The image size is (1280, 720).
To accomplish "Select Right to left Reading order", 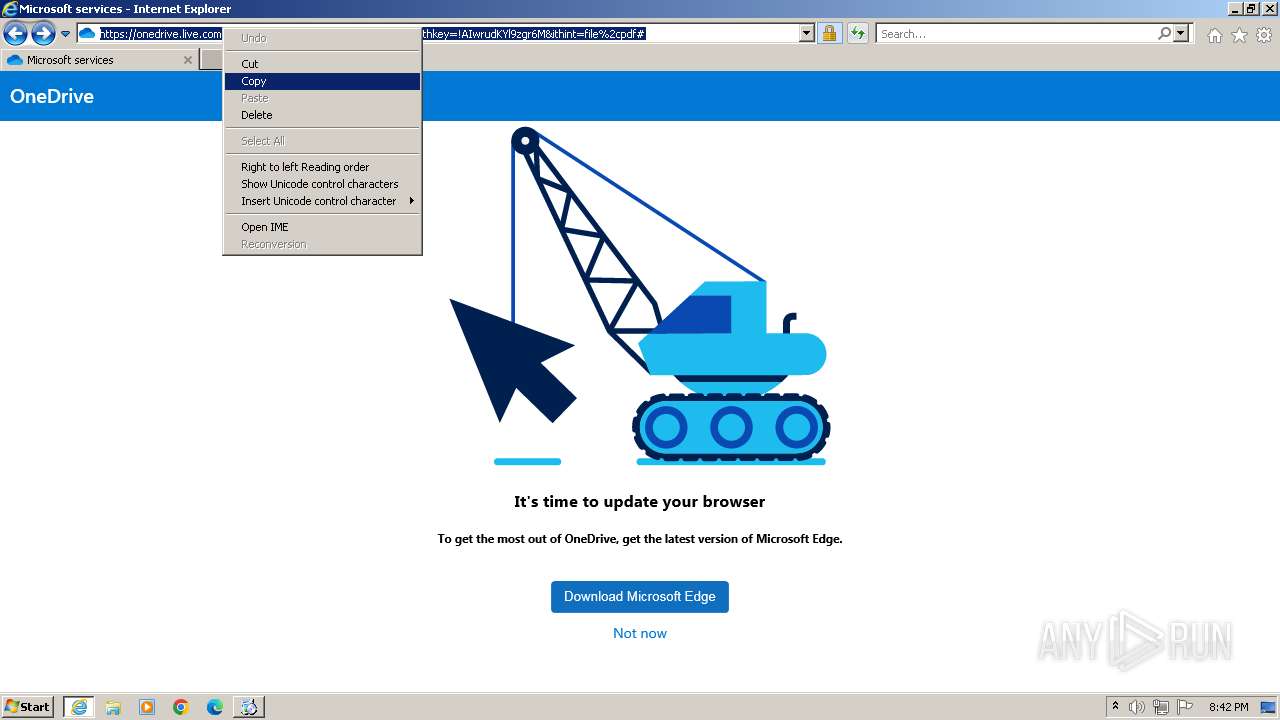I will (x=322, y=167).
